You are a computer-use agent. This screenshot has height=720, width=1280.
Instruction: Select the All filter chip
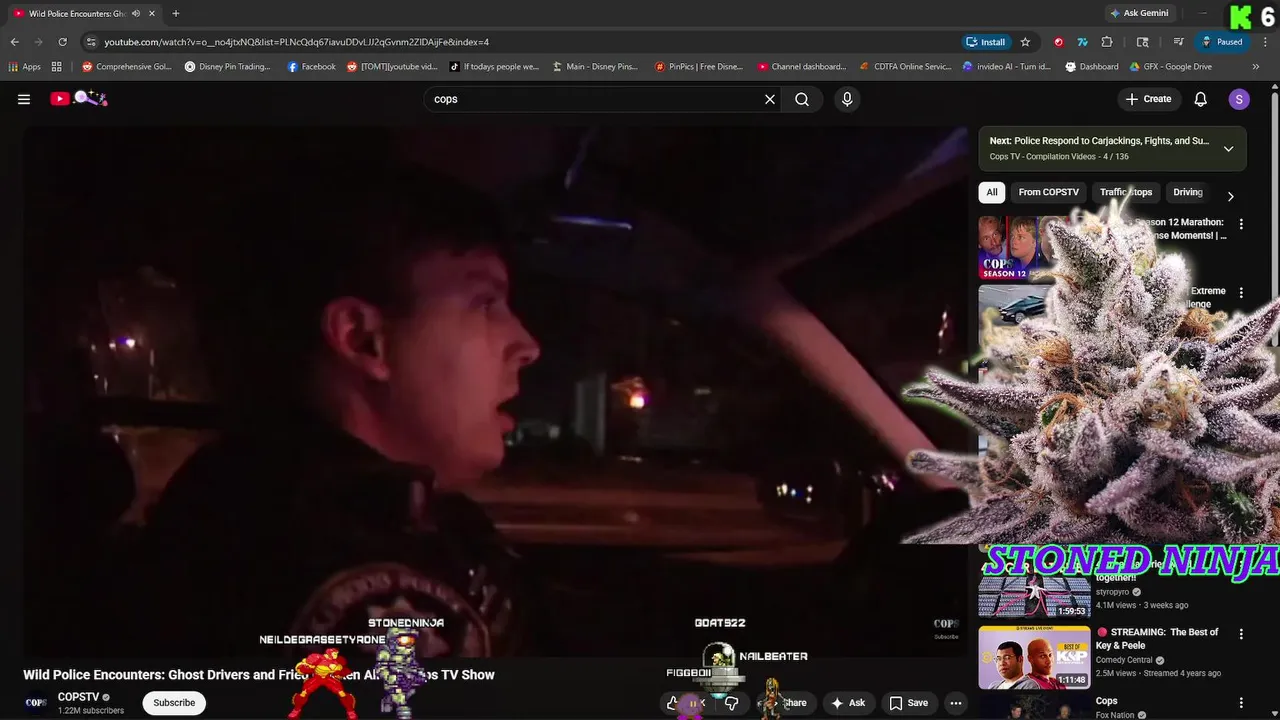[991, 192]
